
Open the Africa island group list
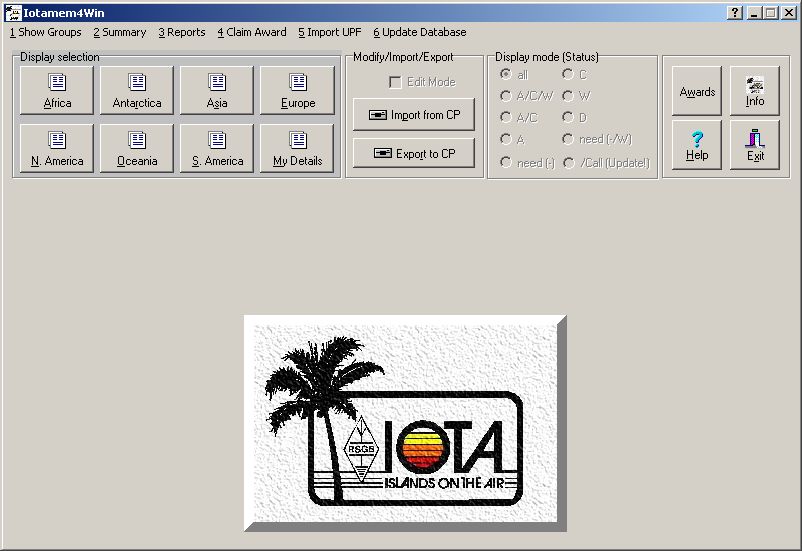(x=57, y=90)
